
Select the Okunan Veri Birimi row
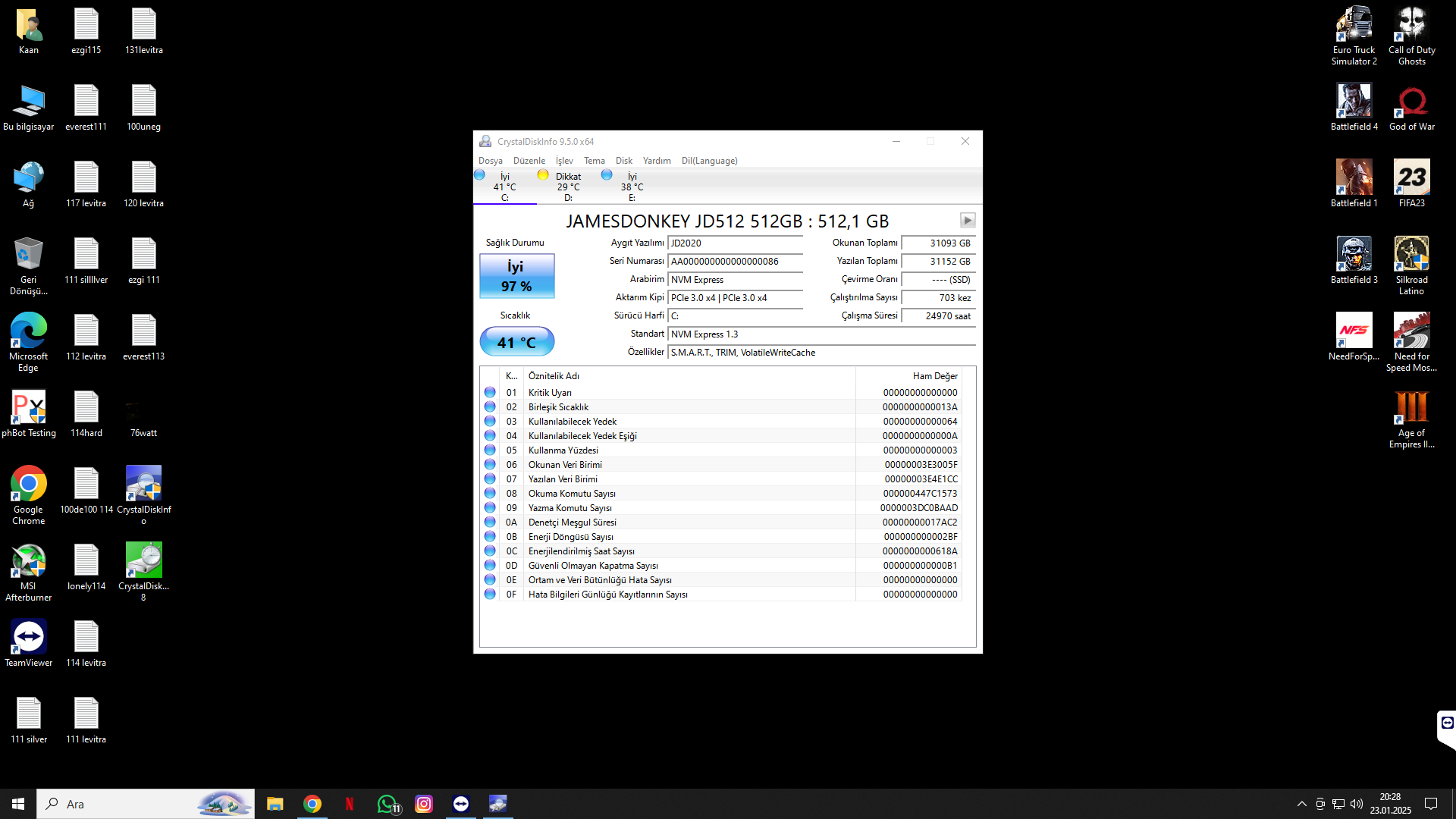click(x=720, y=465)
